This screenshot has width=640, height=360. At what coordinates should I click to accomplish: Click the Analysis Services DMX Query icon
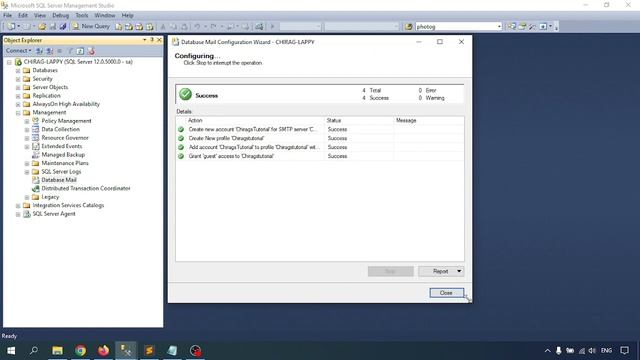[x=139, y=27]
